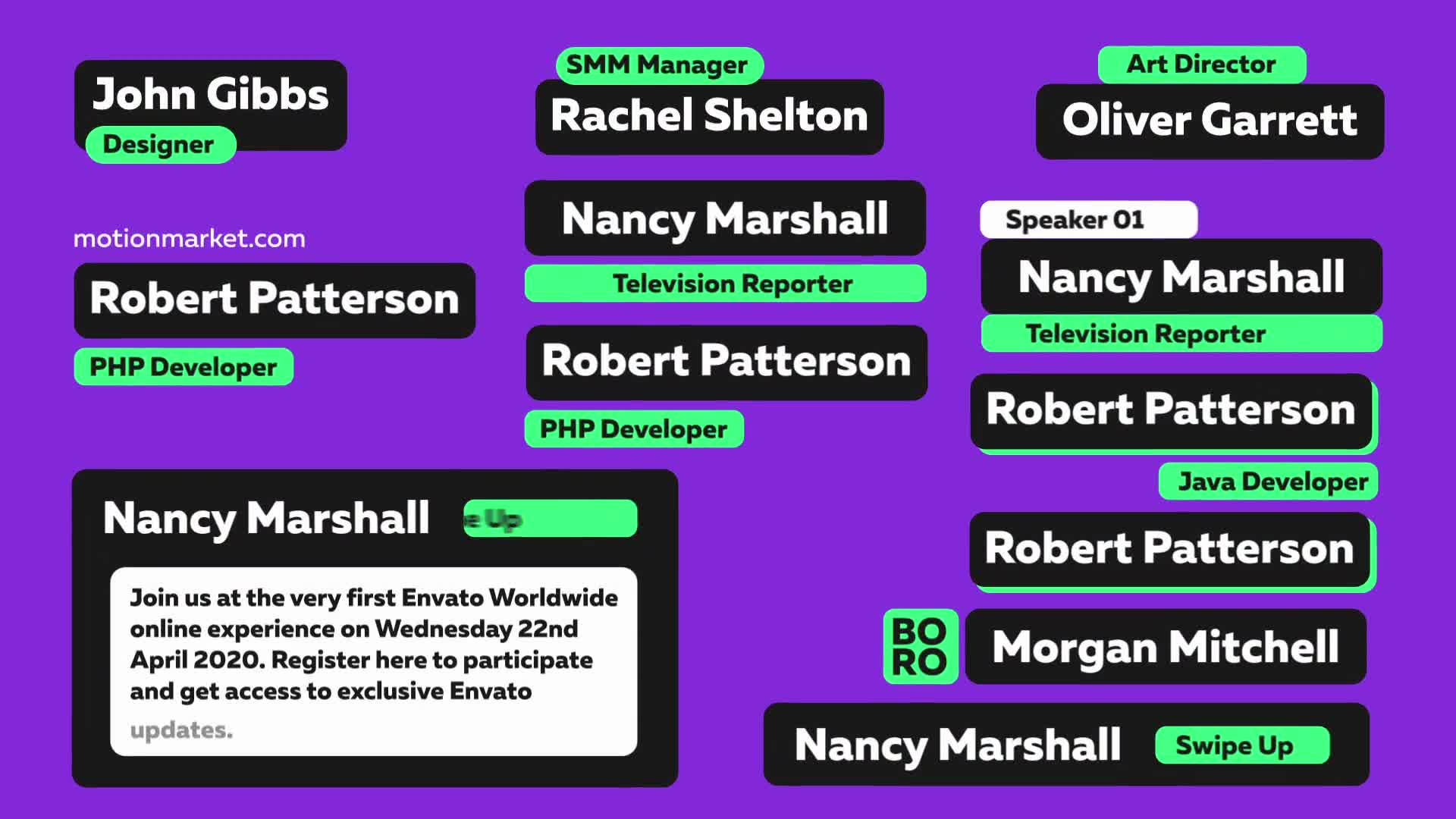Click the Java Developer badge on Robert Patterson
1456x819 pixels.
pyautogui.click(x=1274, y=480)
